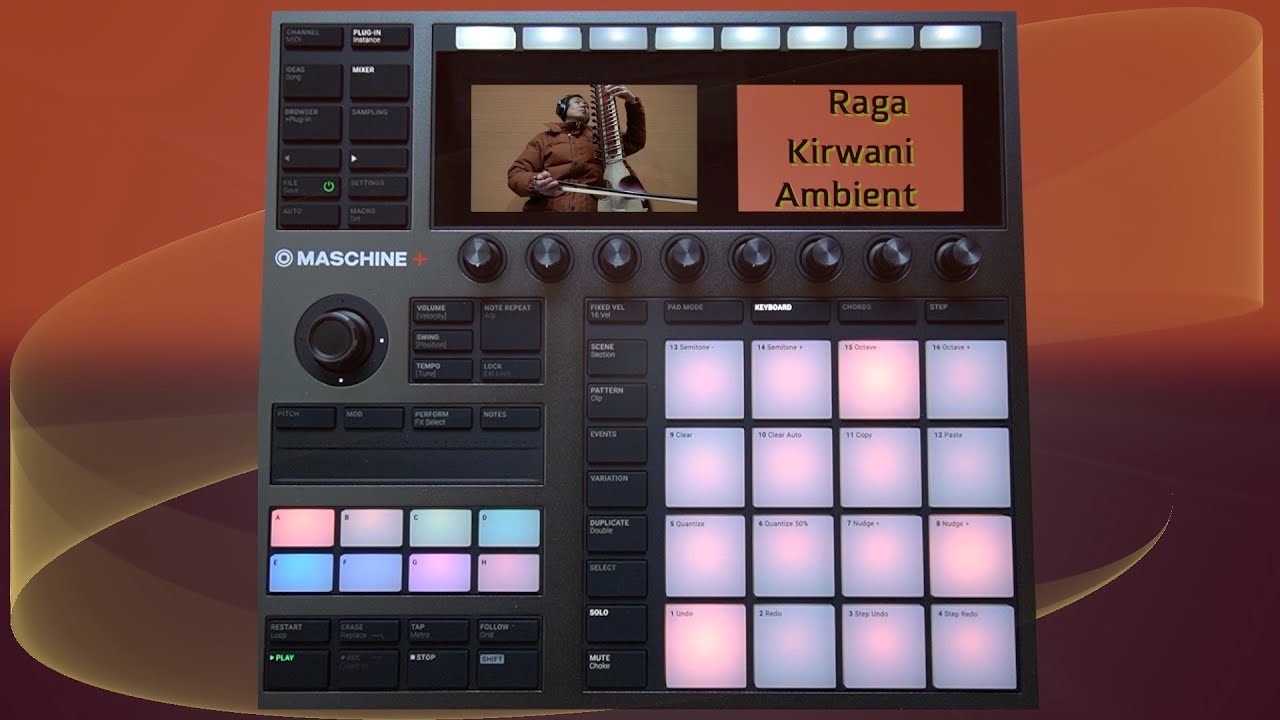
Task: Switch to CHORDS mode
Action: click(x=878, y=310)
